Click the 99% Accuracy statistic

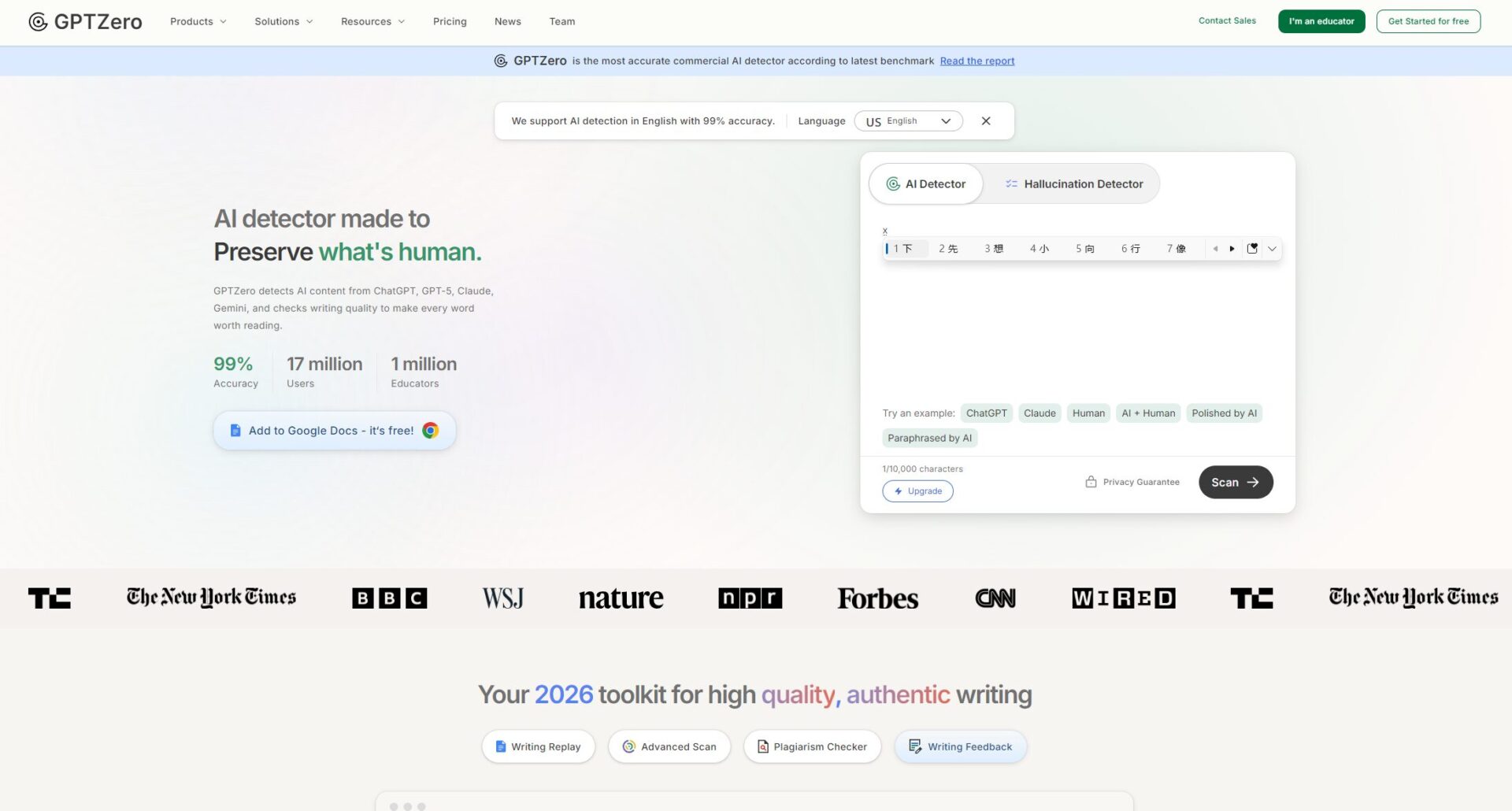pyautogui.click(x=235, y=372)
